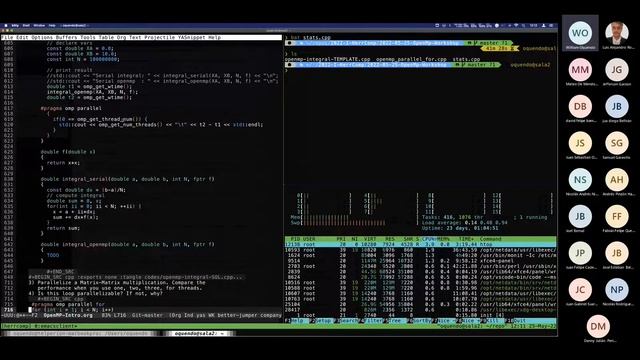
Task: Select the NS participant avatar
Action: [580, 180]
